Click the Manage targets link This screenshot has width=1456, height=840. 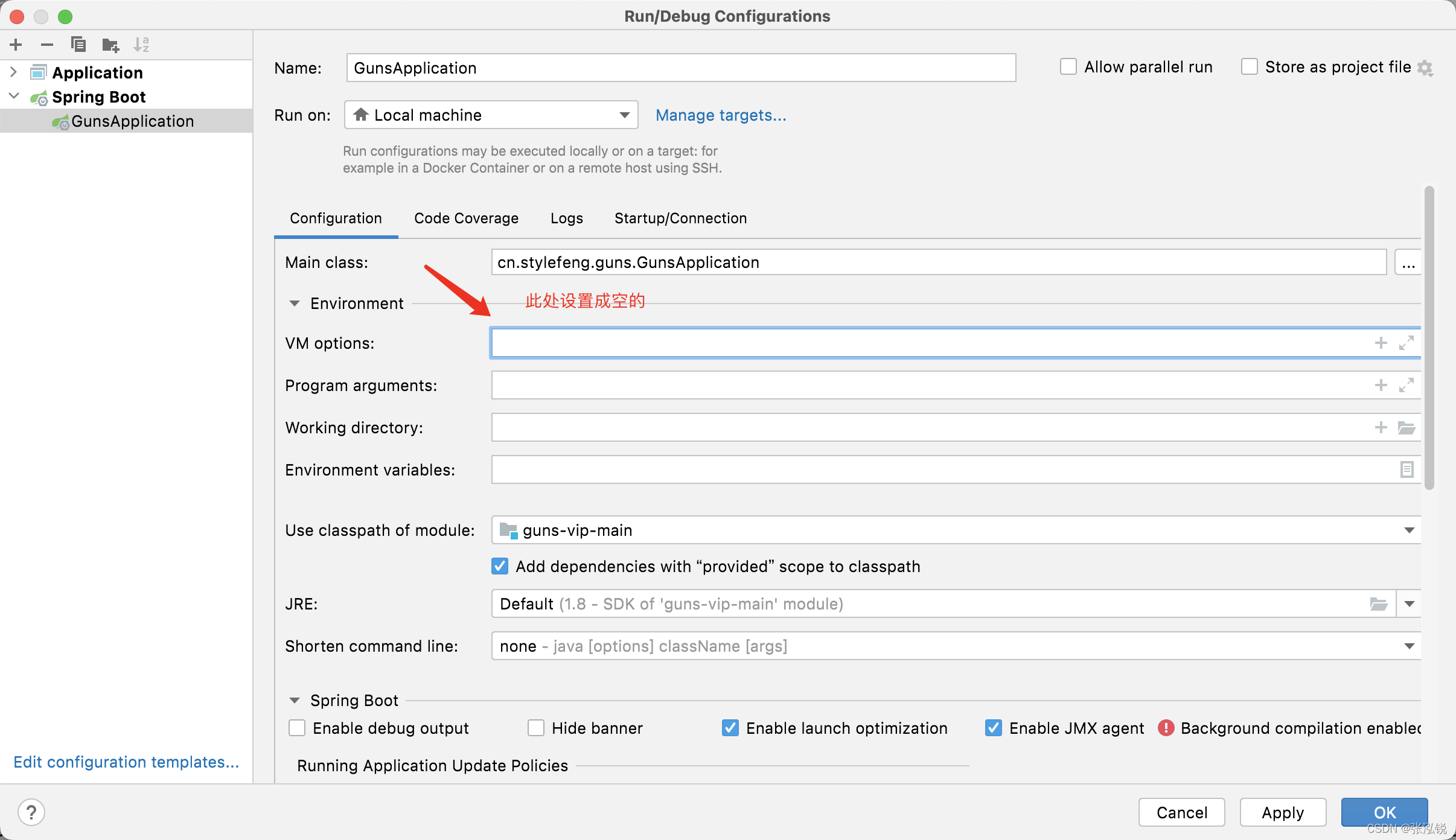click(721, 115)
